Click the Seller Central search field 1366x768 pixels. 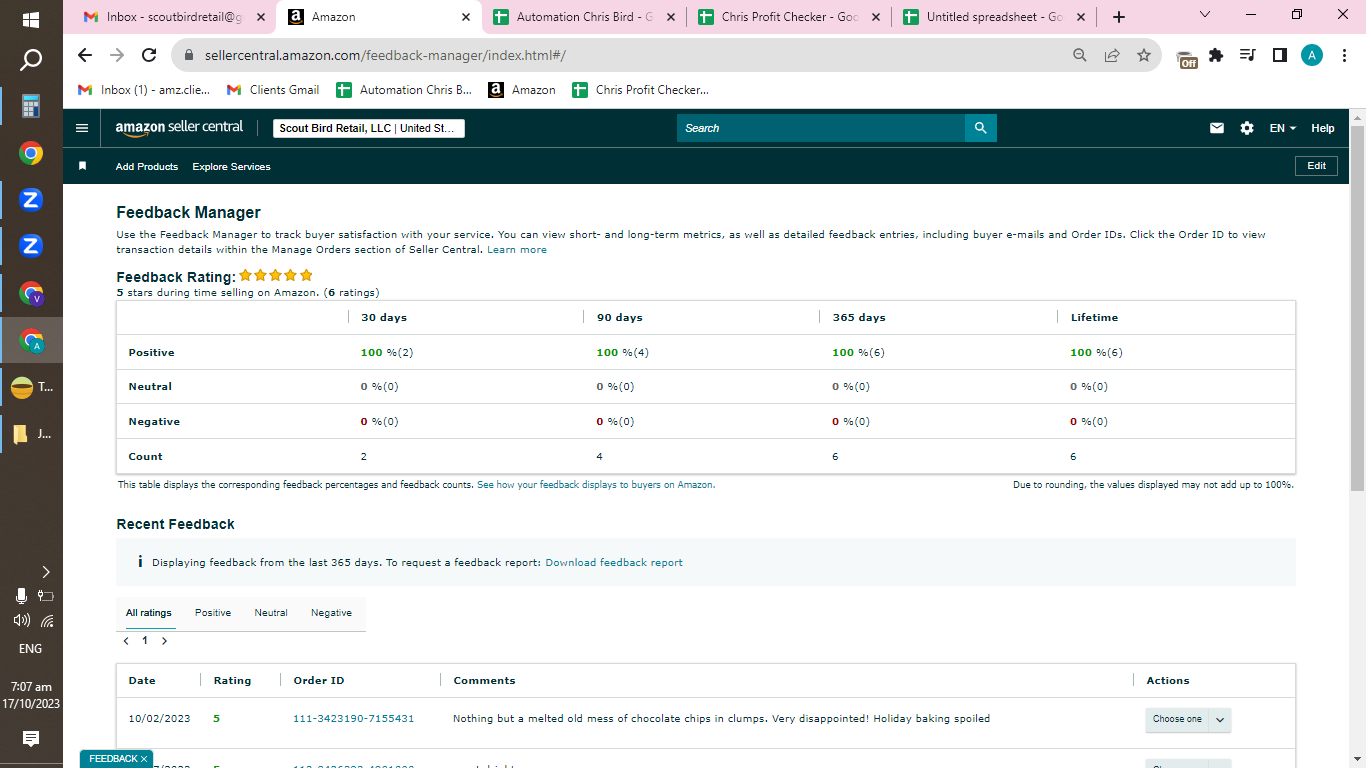(x=821, y=128)
